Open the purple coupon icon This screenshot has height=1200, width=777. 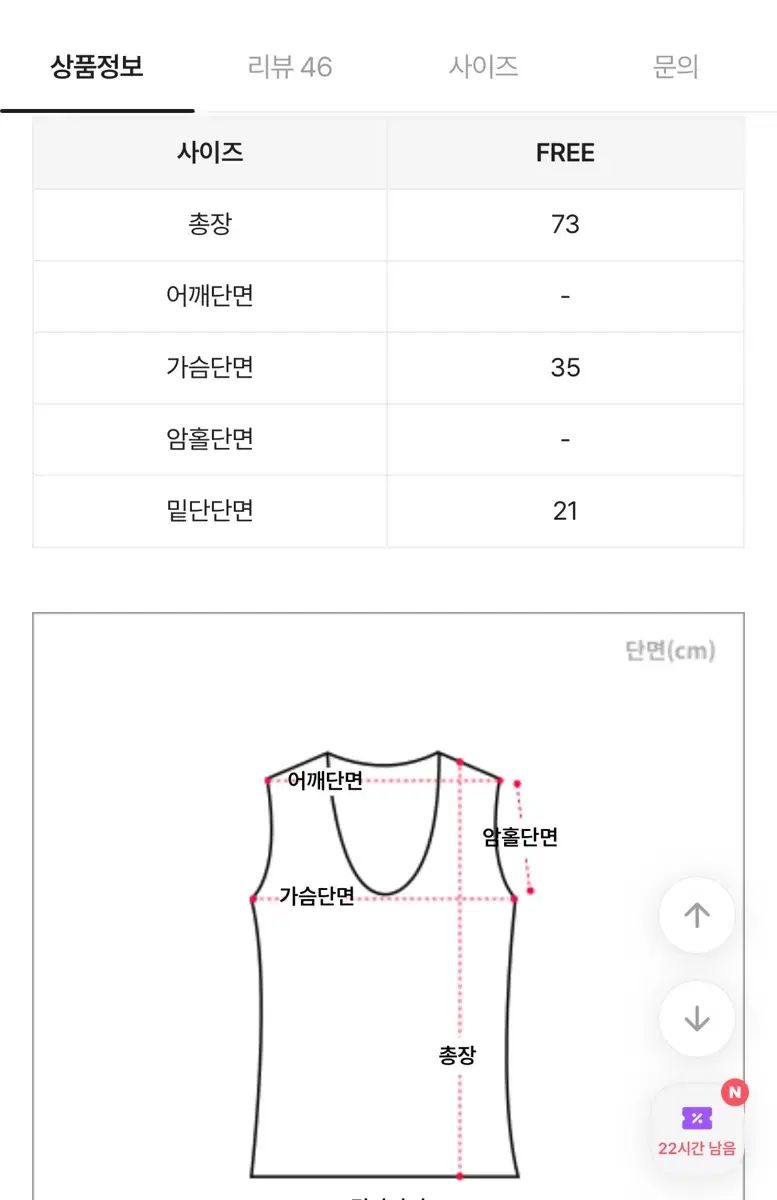coord(696,1118)
